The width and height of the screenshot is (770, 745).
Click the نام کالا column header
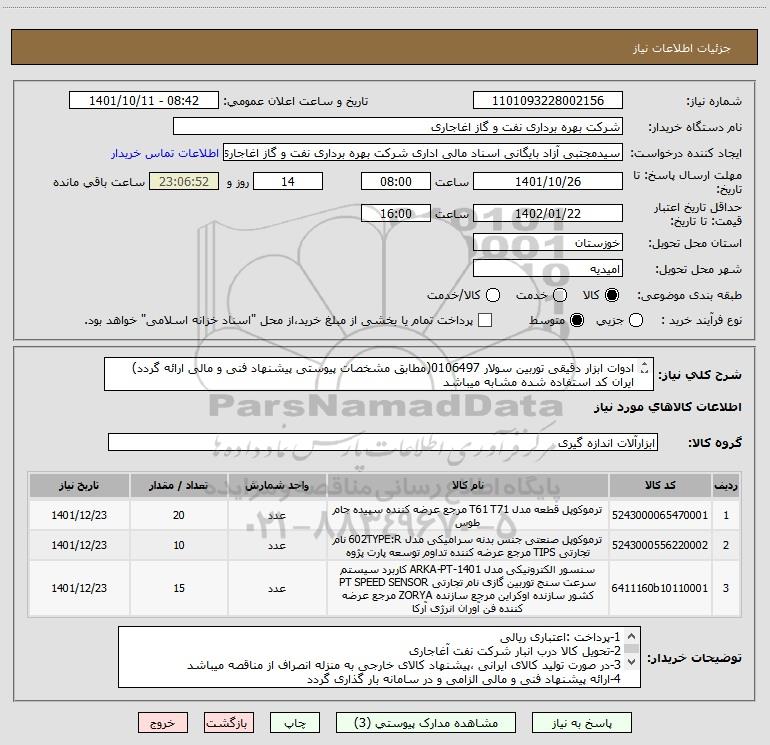468,486
